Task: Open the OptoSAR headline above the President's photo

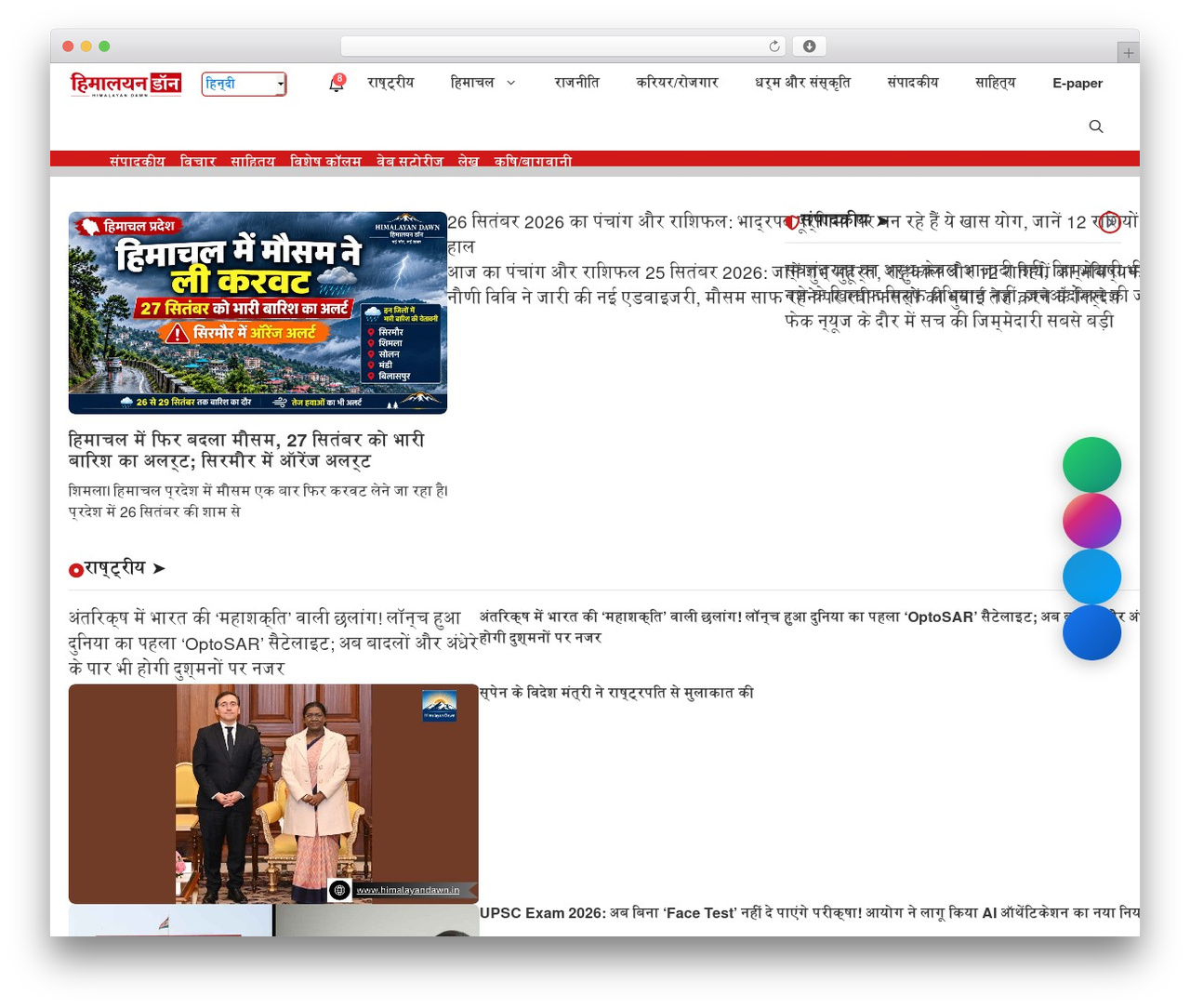Action: (x=273, y=643)
